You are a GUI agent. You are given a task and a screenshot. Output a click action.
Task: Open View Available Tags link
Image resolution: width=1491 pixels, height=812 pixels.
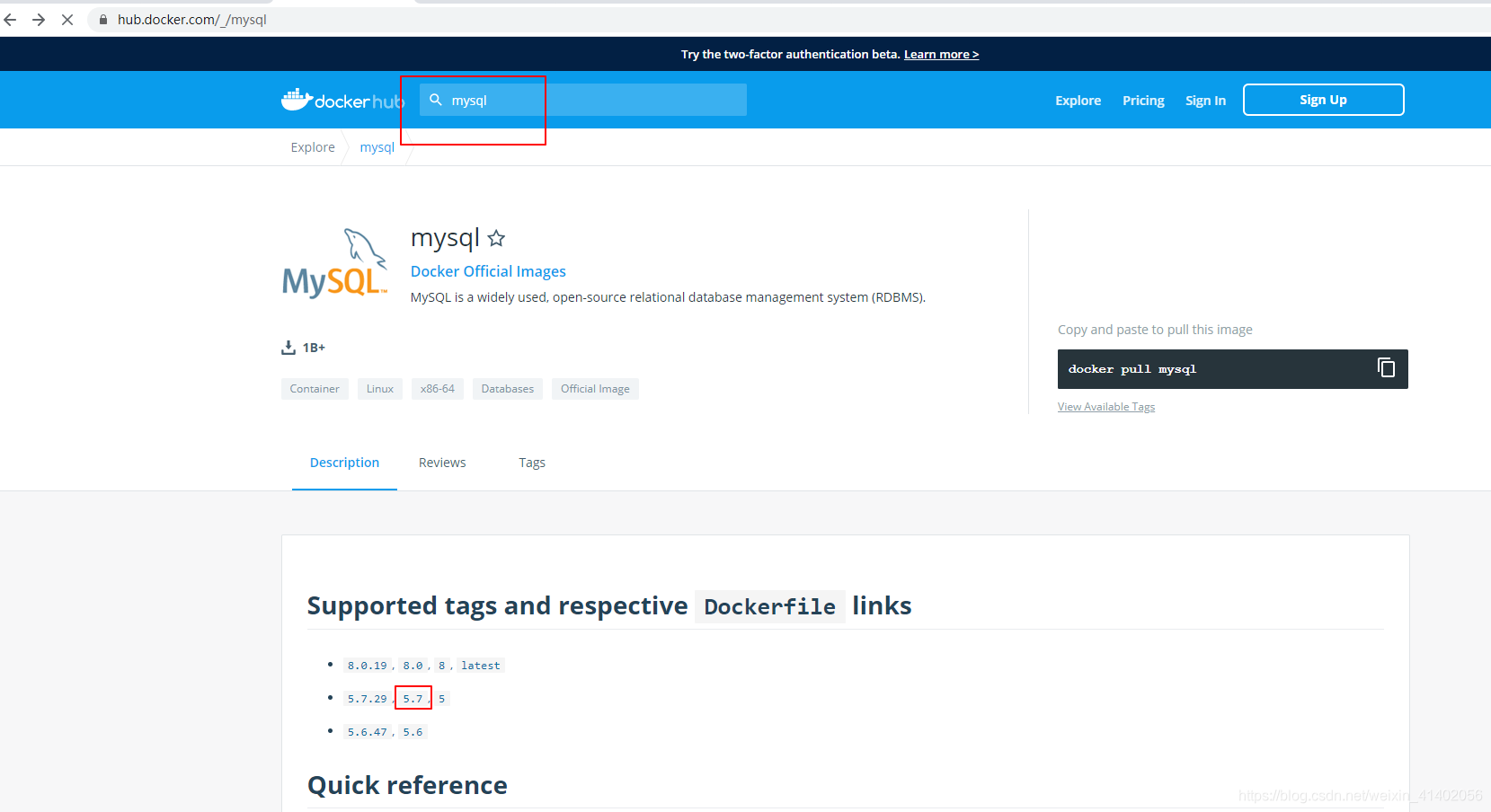click(1106, 407)
